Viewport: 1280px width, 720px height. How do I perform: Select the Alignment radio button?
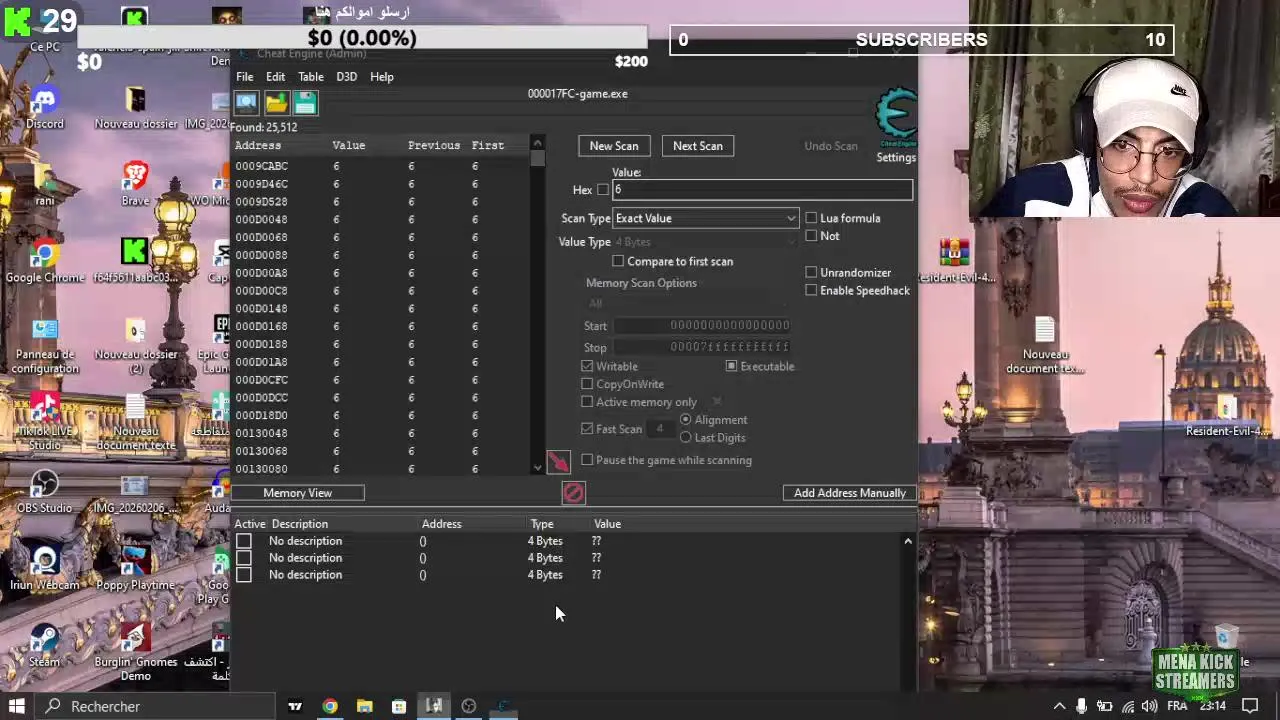point(685,420)
